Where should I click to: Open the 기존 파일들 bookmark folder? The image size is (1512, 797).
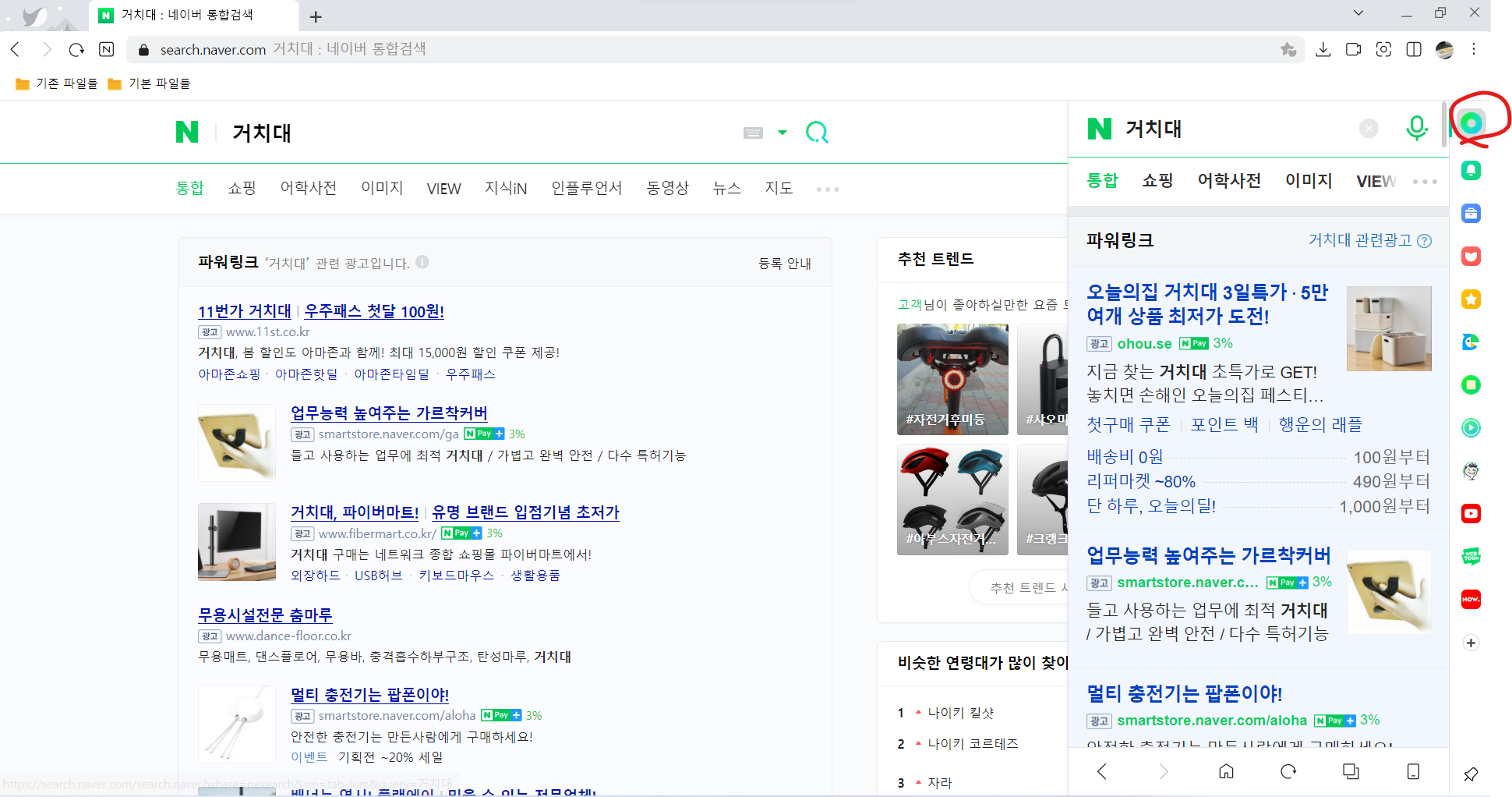click(x=56, y=83)
